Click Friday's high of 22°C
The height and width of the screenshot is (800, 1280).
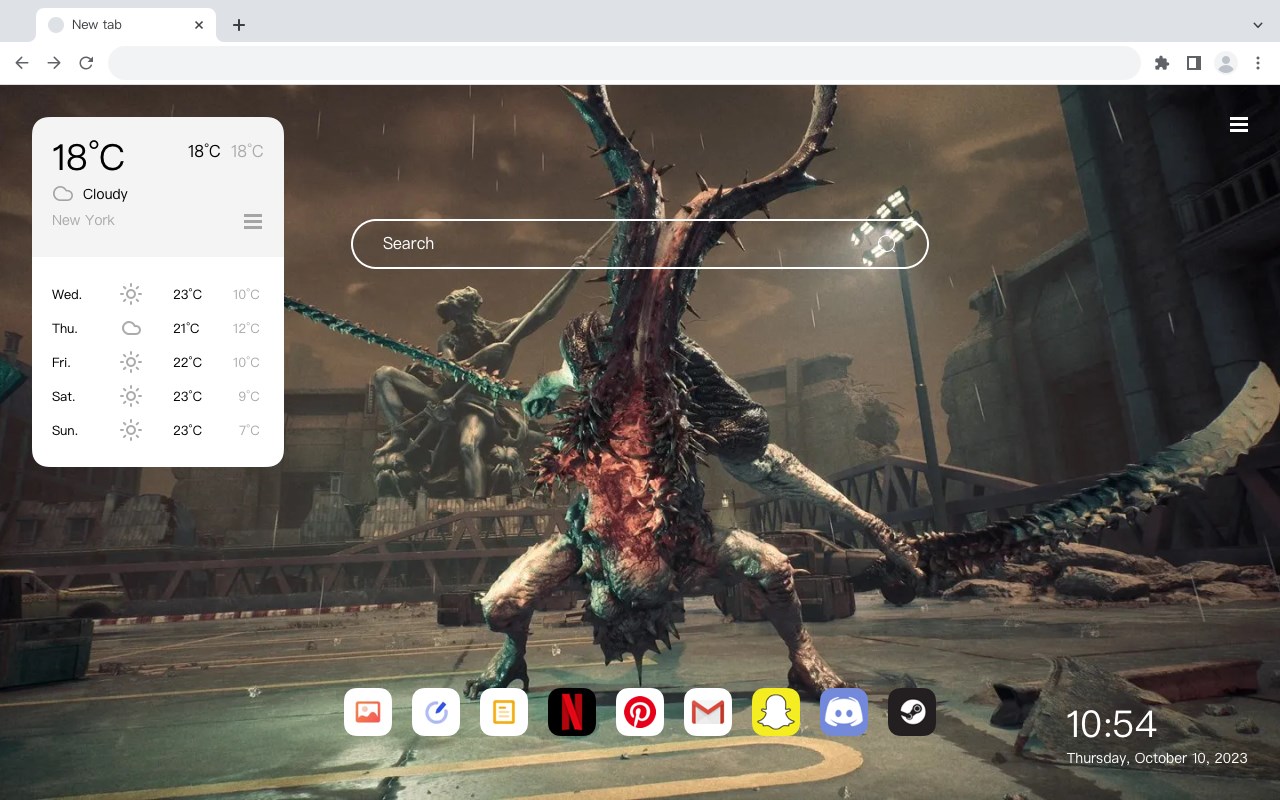coord(187,362)
